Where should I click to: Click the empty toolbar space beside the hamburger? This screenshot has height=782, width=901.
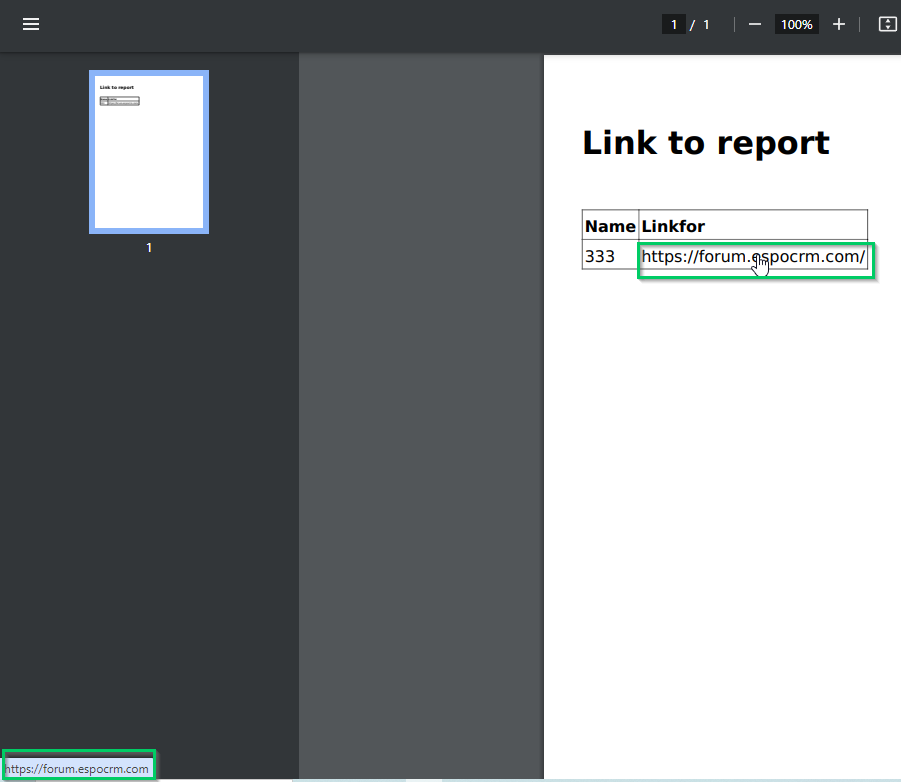pos(300,24)
